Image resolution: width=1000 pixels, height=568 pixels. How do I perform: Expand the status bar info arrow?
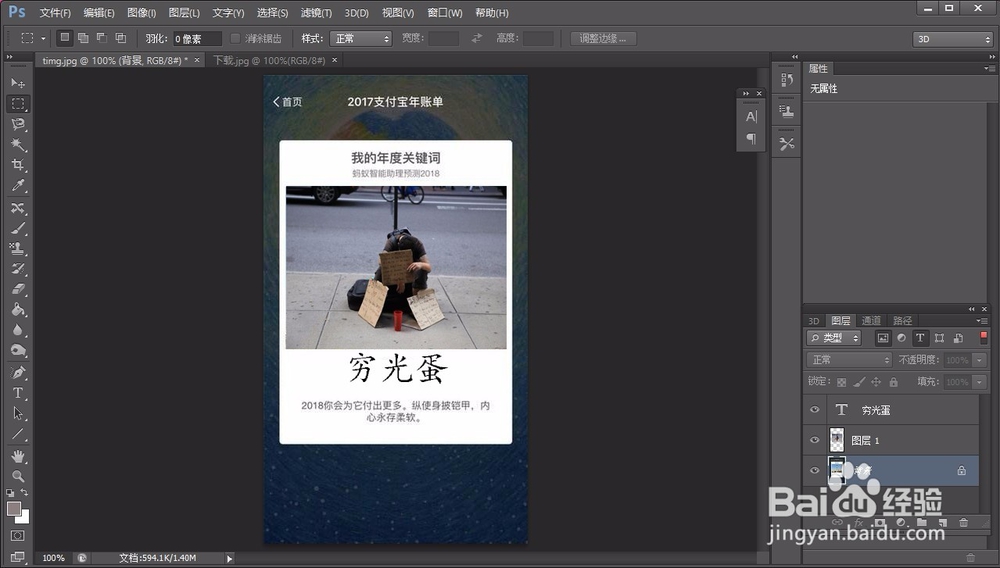[x=229, y=558]
